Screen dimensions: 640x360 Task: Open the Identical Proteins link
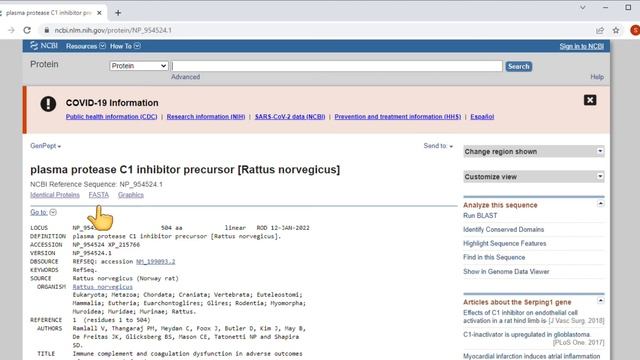click(55, 195)
